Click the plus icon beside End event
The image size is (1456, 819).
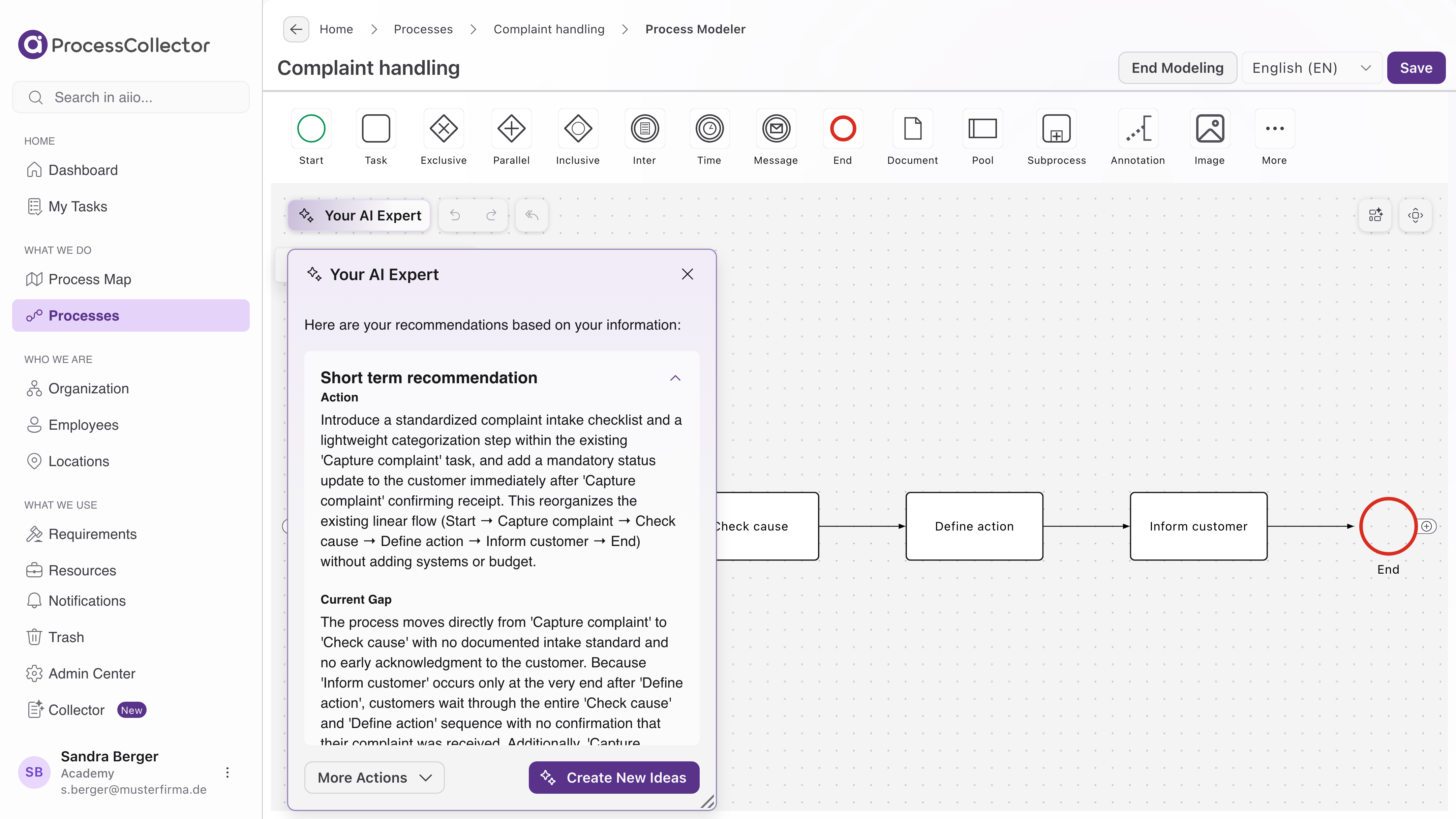coord(1427,526)
